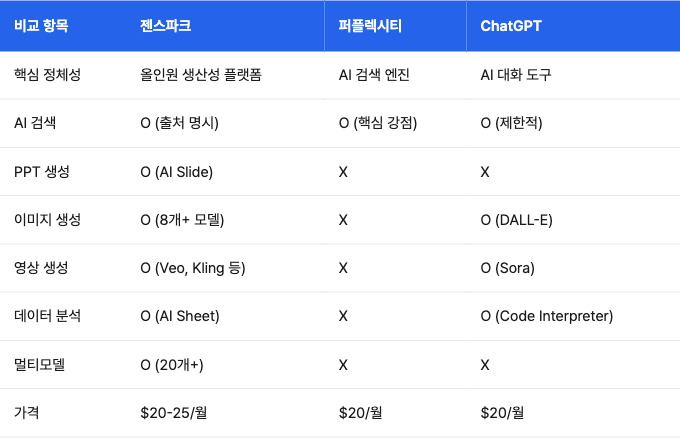This screenshot has width=680, height=438.
Task: Select the ChatGPT column header
Action: click(511, 26)
